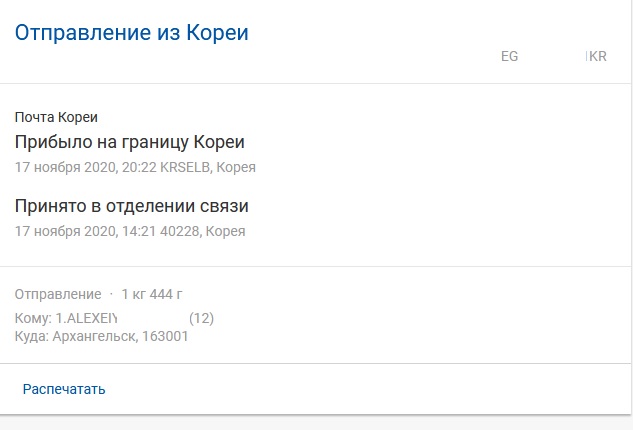Click the Куда destination label
The image size is (633, 430).
coord(32,336)
